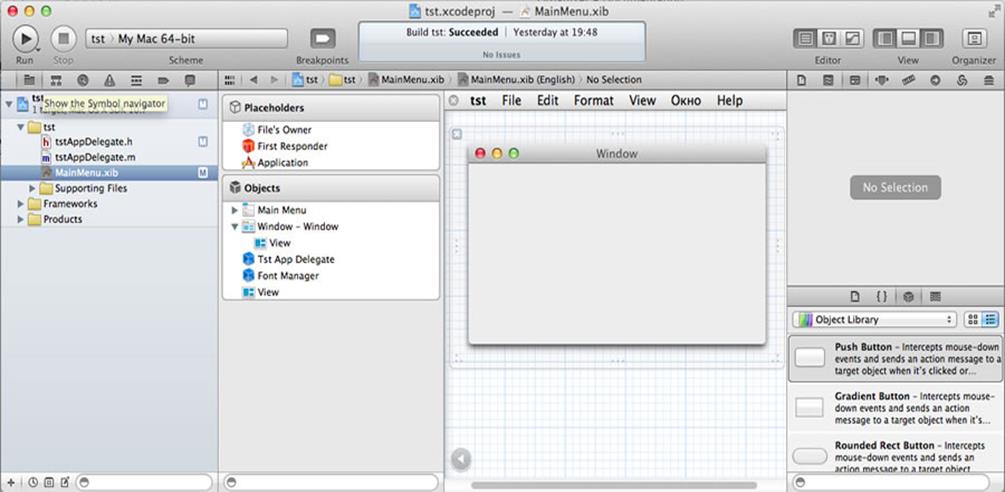Go back in jump bar history

(254, 80)
